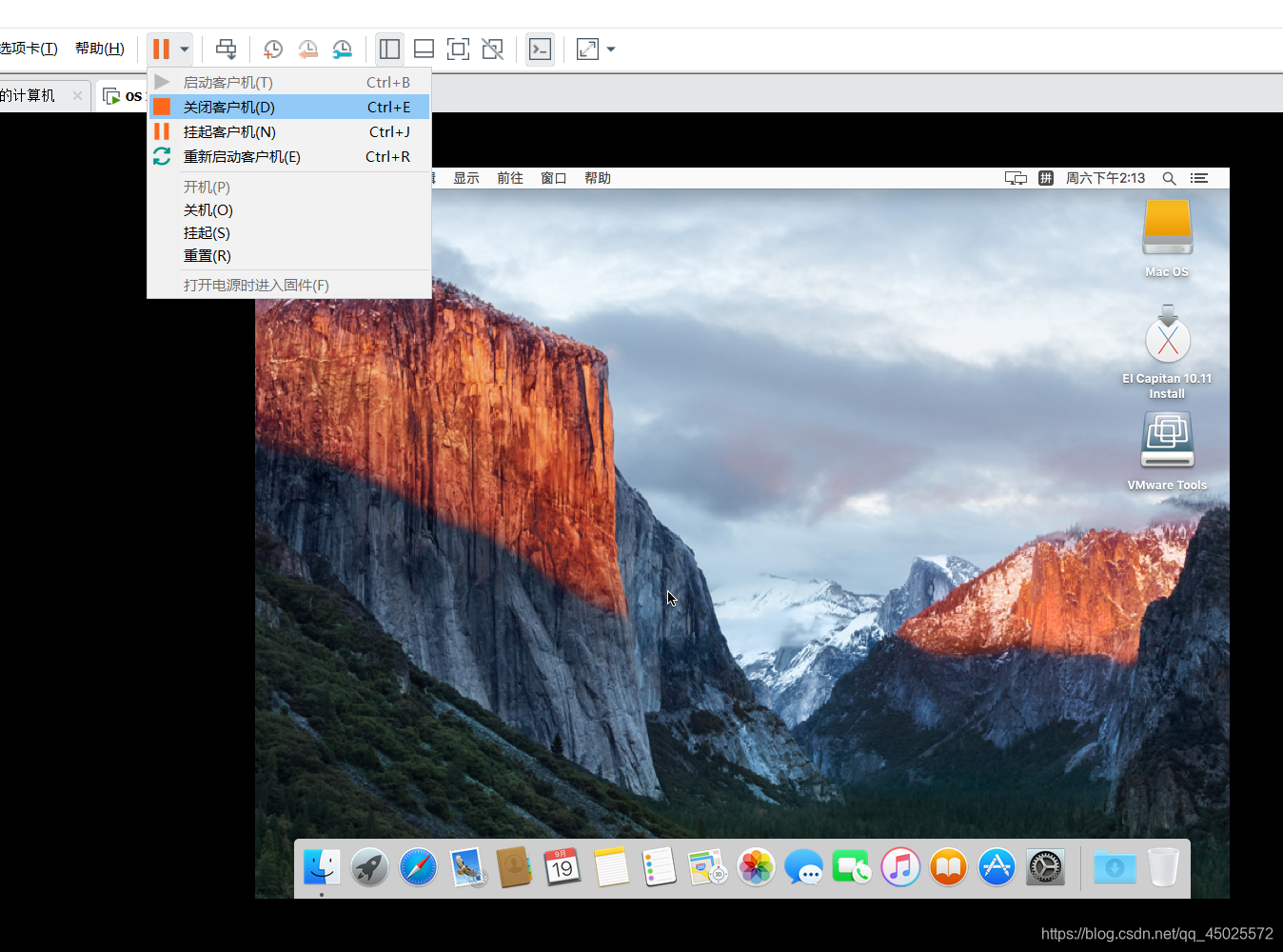The image size is (1283, 952).
Task: Select 挂起客户机(N) menu entry
Action: (x=289, y=131)
